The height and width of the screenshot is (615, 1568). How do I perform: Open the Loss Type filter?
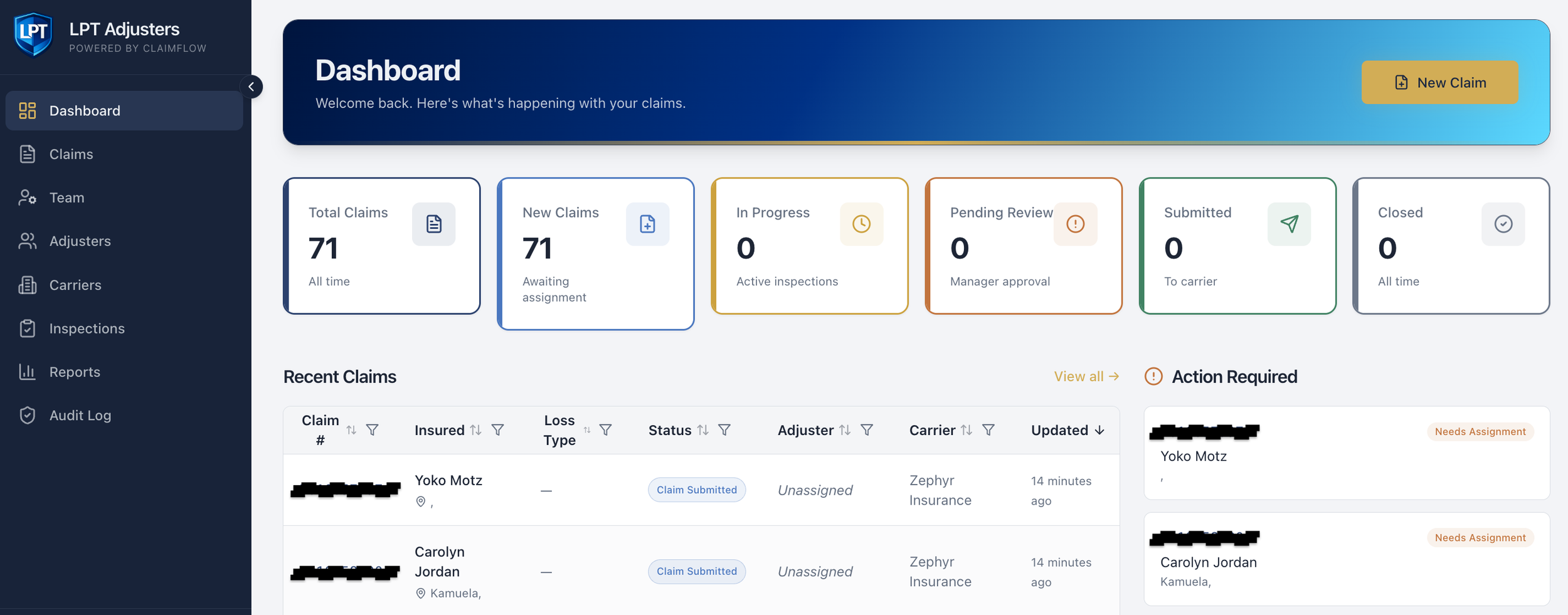click(606, 430)
